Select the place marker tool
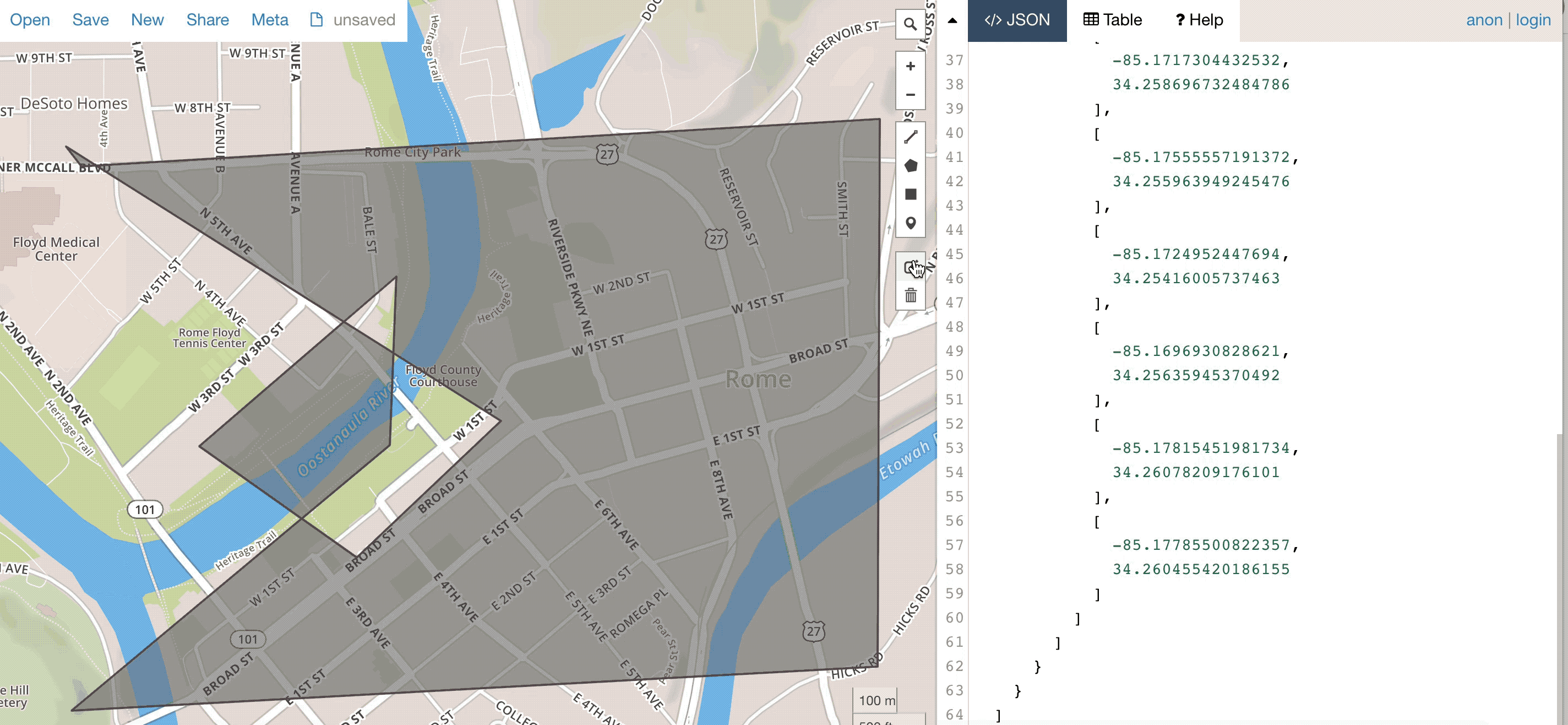 pos(910,223)
